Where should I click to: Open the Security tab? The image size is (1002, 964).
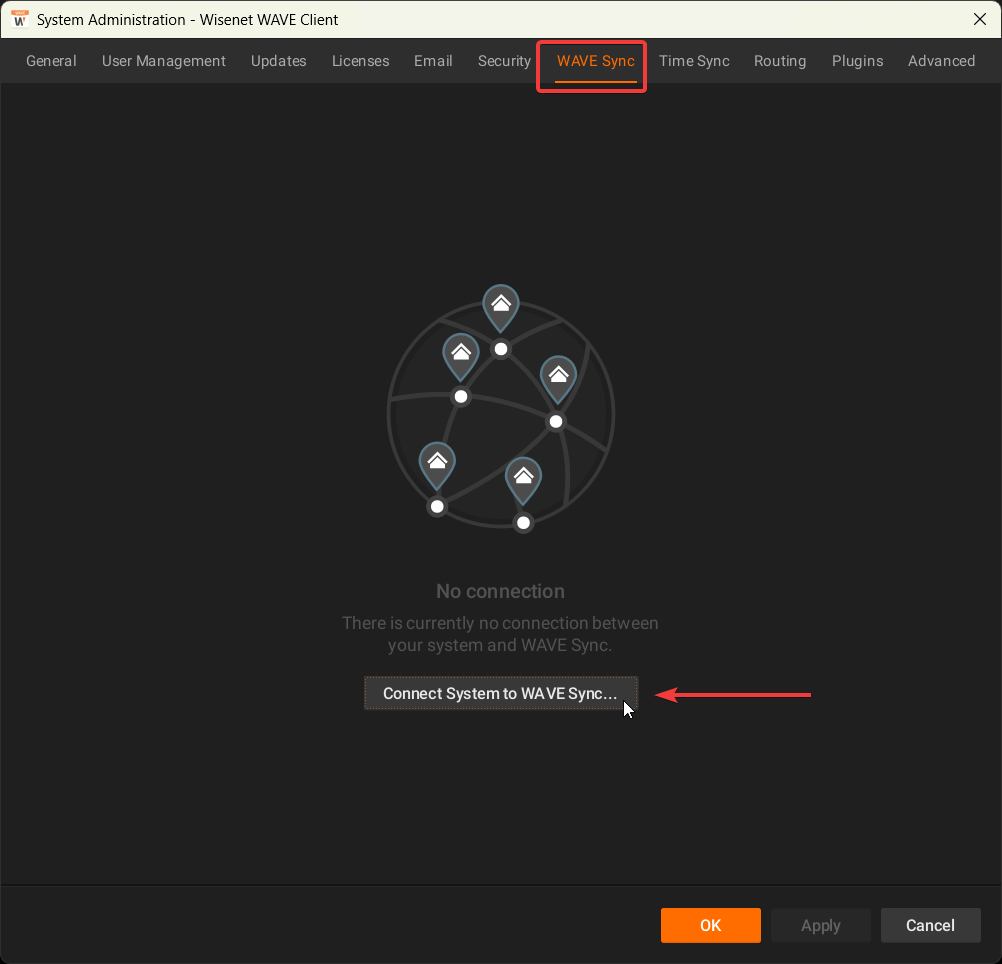504,61
